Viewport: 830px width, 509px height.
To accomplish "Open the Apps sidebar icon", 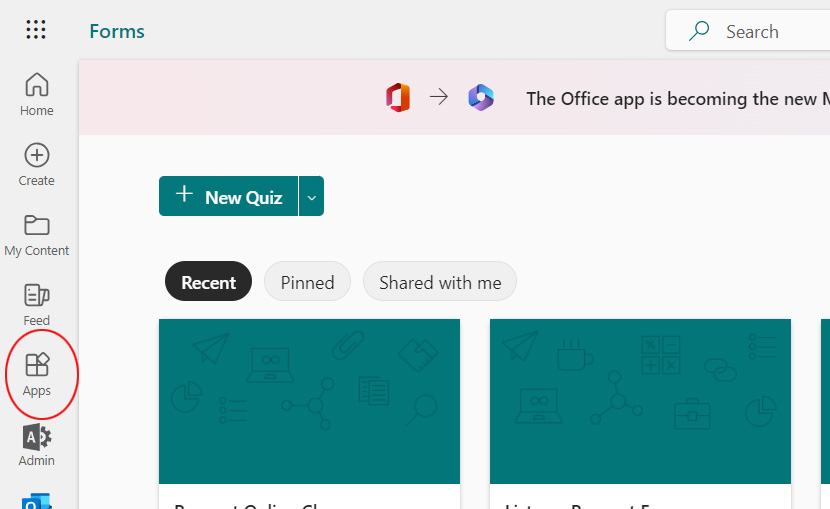I will (x=37, y=374).
